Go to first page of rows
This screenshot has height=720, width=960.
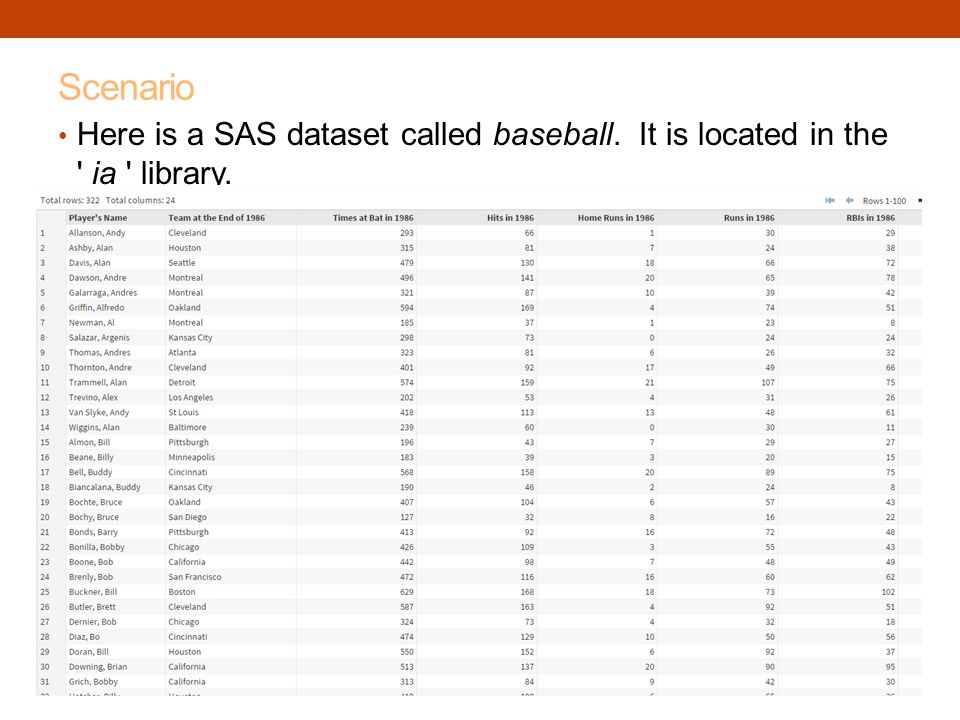pyautogui.click(x=830, y=200)
